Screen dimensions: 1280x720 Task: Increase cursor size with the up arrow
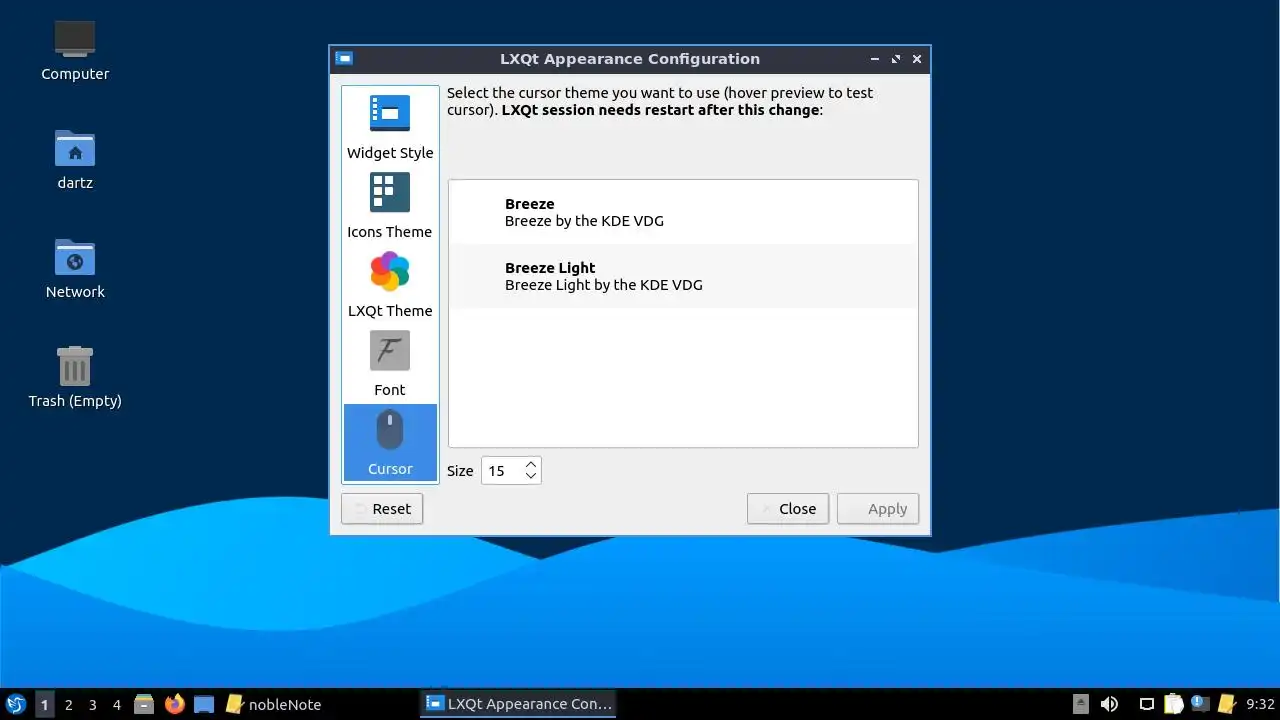[x=531, y=464]
